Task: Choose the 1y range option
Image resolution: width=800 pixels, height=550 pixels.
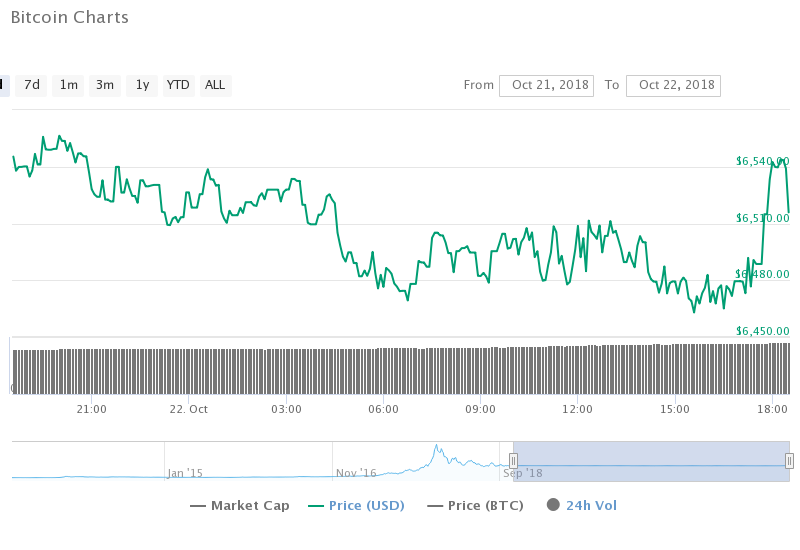Action: point(142,85)
